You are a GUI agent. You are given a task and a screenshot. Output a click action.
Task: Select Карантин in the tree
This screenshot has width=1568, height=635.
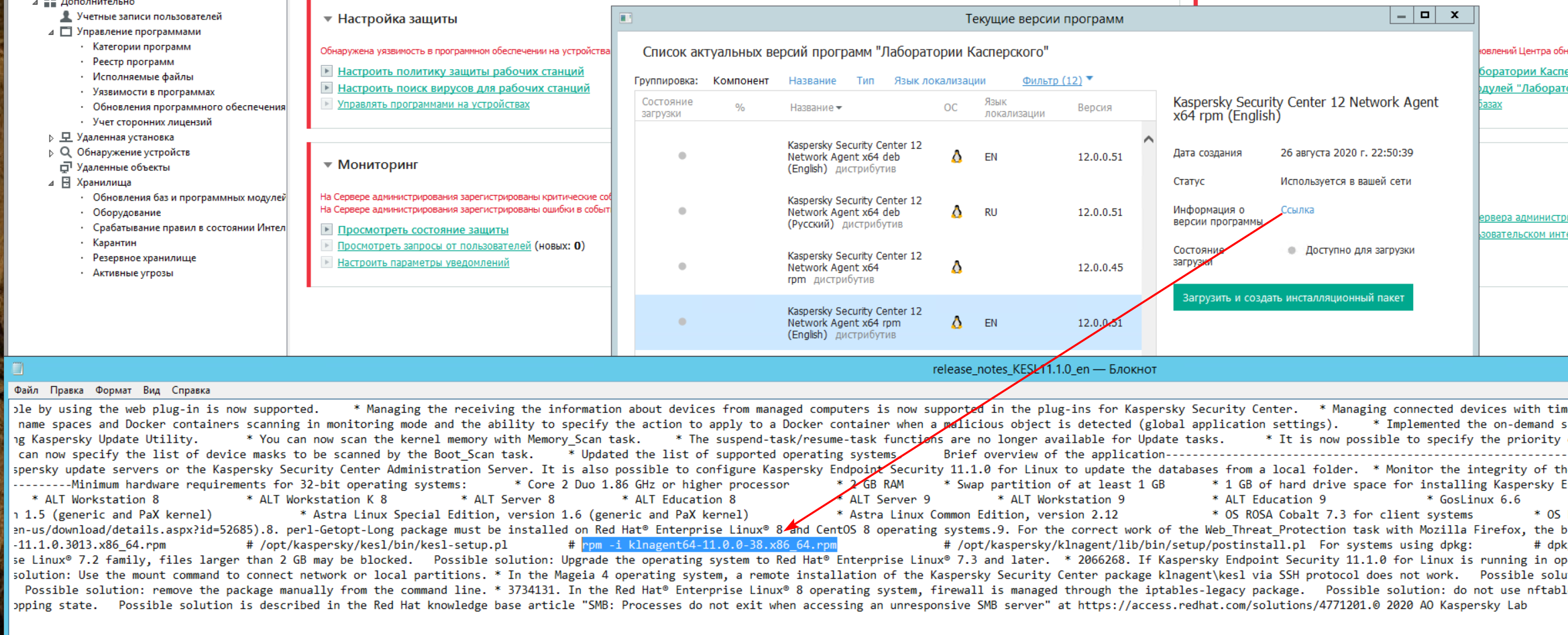click(115, 243)
